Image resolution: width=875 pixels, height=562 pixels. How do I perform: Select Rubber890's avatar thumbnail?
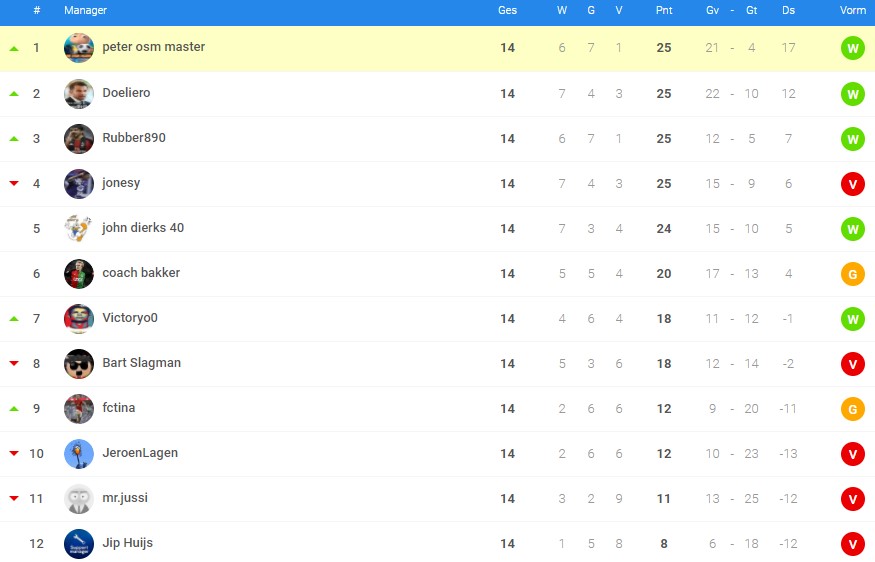(79, 139)
